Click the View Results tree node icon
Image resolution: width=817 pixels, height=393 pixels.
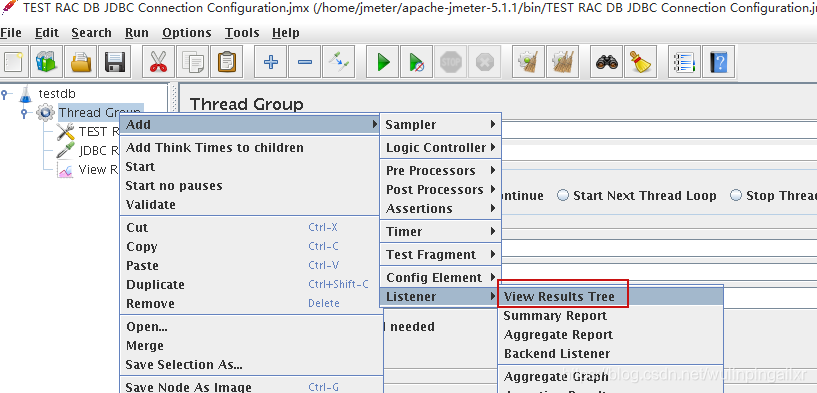66,170
